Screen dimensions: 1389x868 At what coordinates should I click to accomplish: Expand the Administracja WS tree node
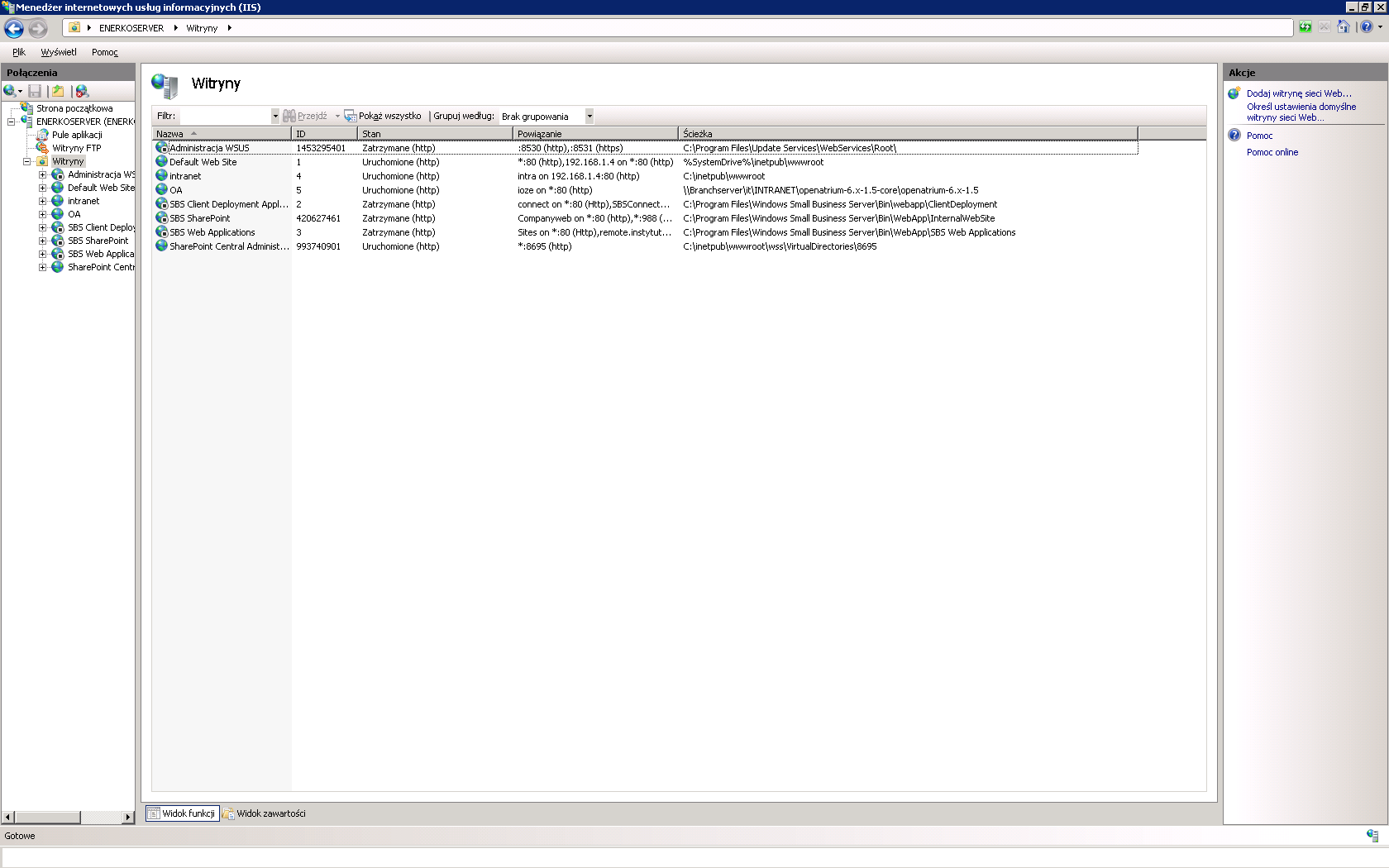pos(42,174)
